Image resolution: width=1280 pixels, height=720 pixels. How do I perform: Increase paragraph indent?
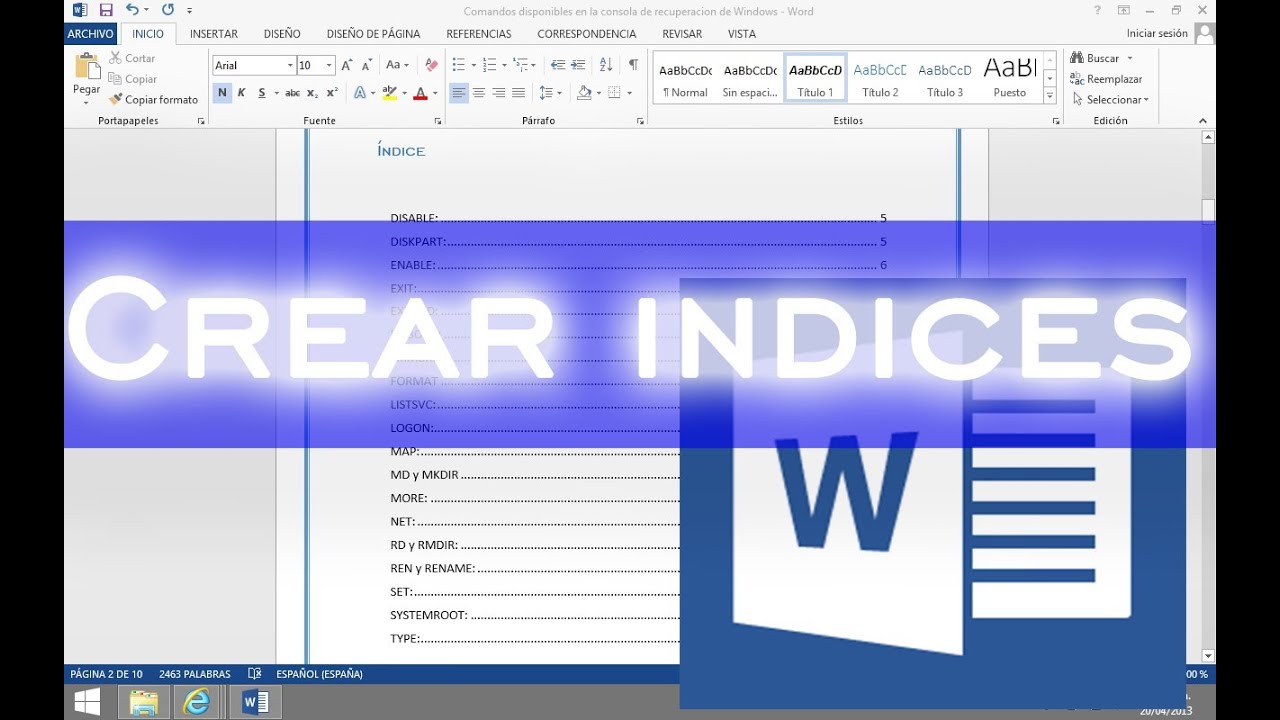[579, 65]
